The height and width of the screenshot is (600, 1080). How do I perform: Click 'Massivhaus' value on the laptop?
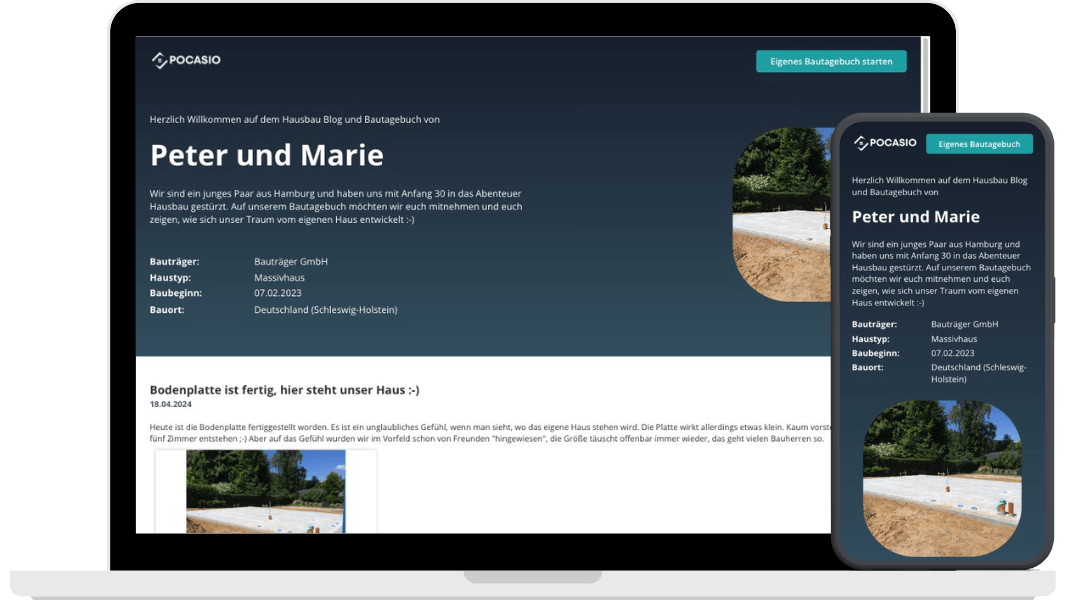(x=279, y=278)
